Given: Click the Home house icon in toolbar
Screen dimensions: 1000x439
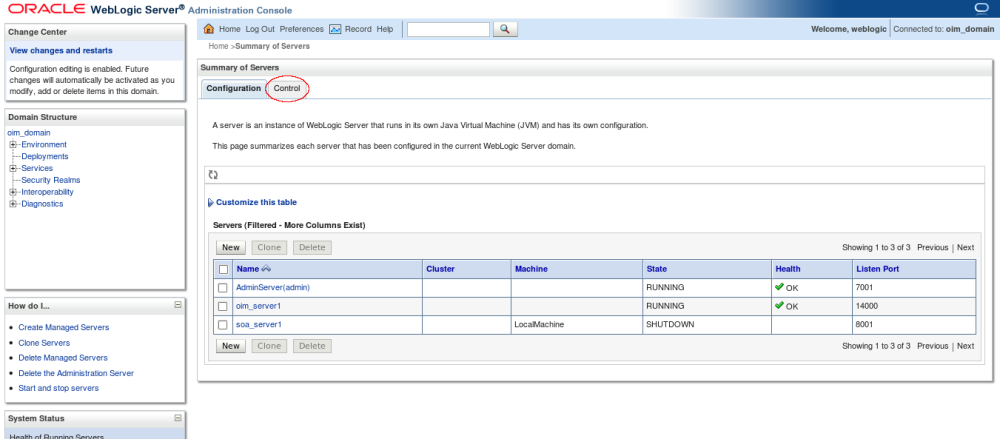Looking at the screenshot, I should coord(209,29).
